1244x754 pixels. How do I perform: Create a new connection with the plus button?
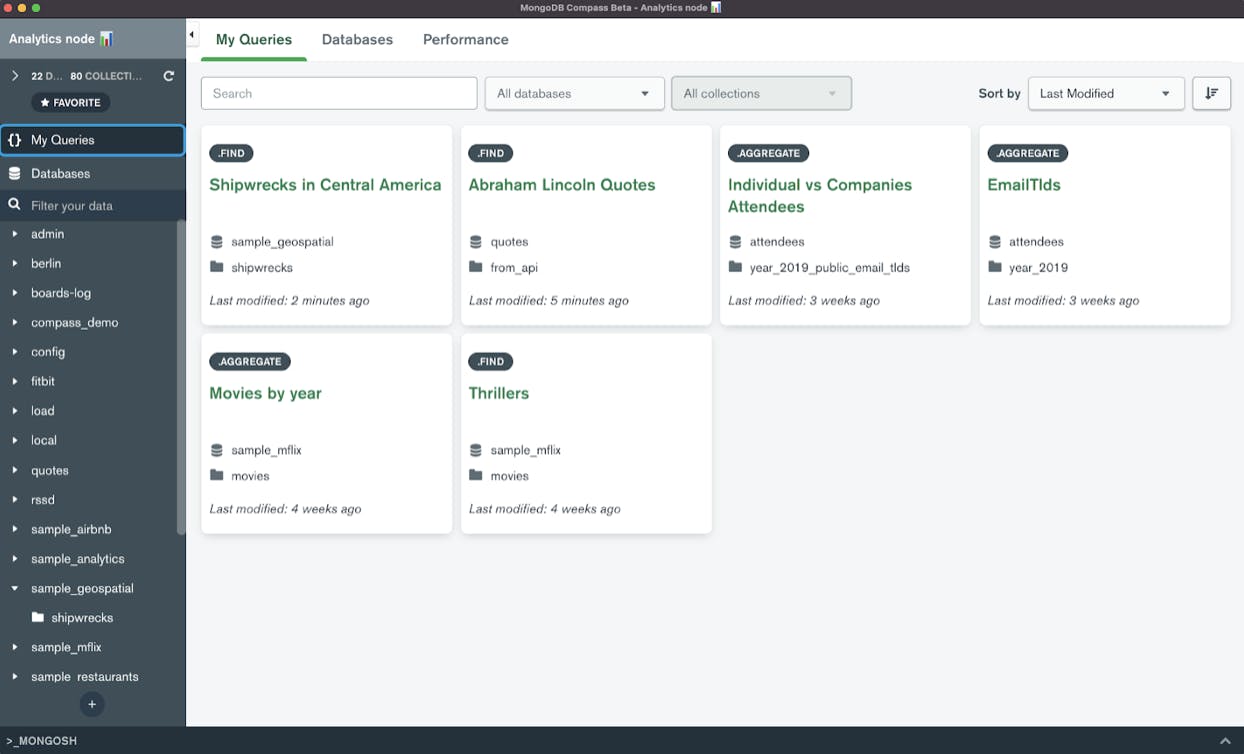click(x=92, y=704)
